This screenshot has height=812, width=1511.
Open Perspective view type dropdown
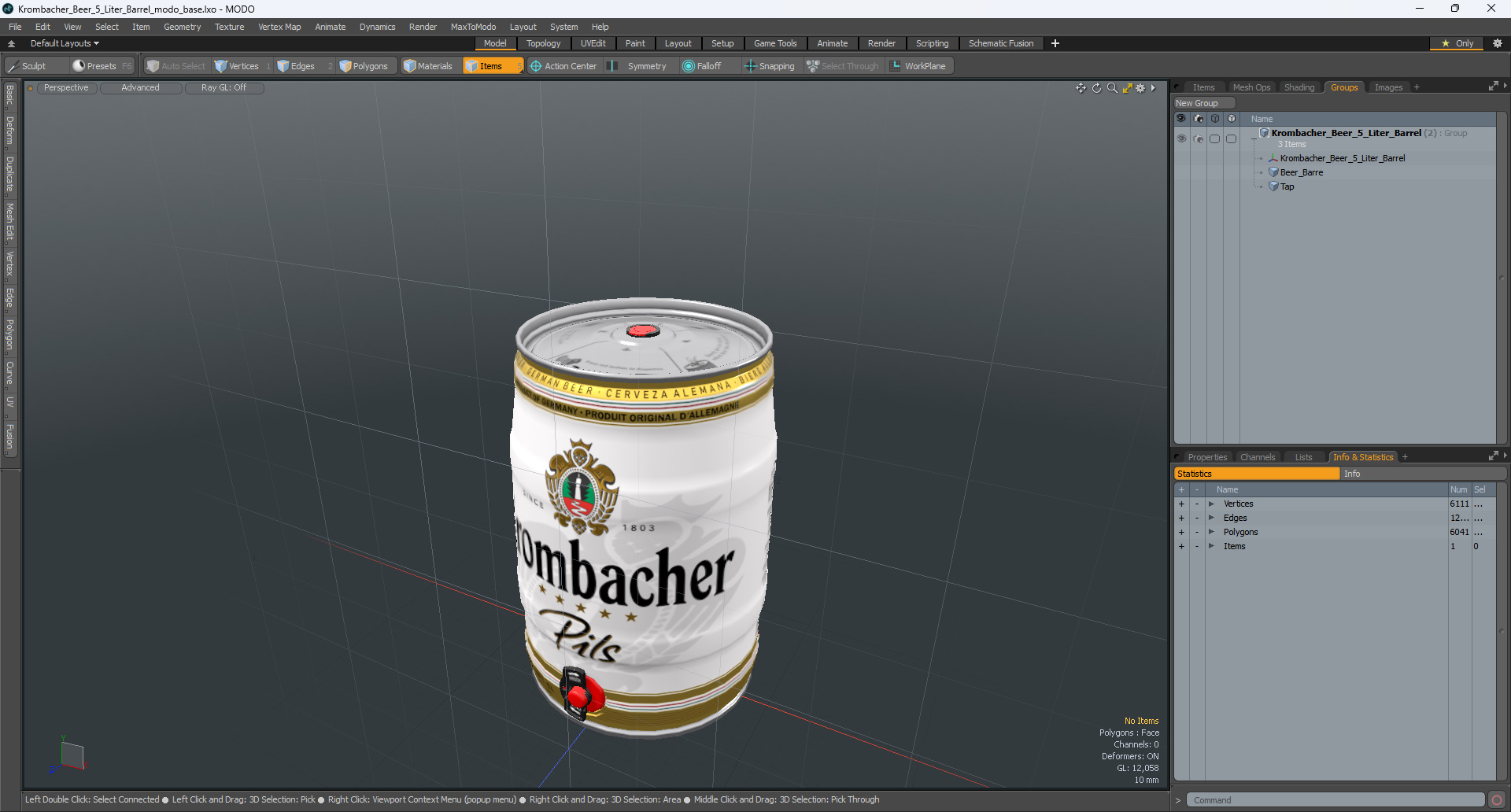[66, 88]
